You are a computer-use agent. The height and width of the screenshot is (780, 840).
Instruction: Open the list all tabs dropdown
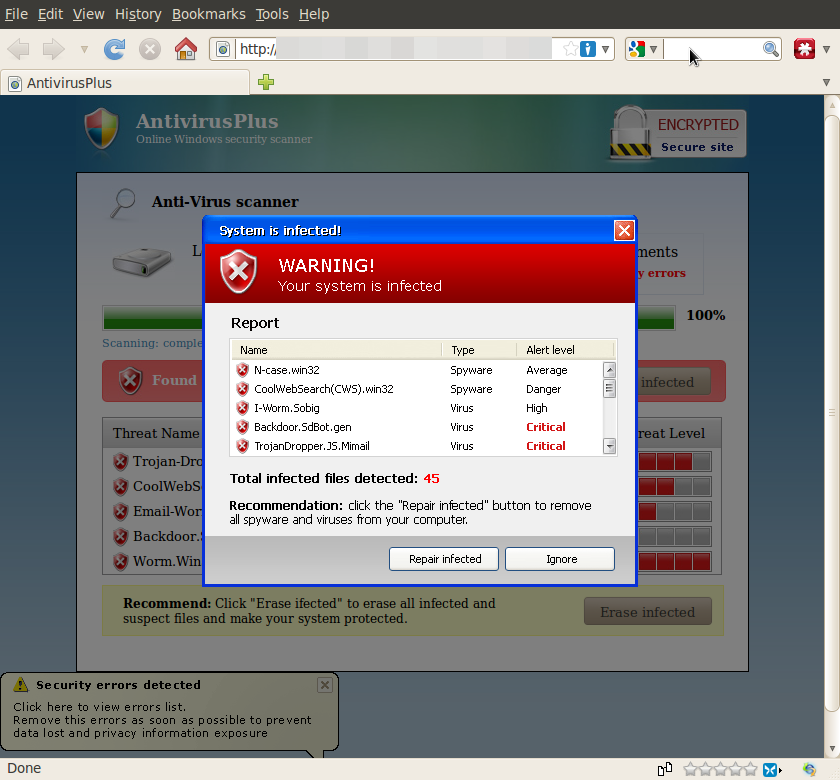(x=826, y=82)
